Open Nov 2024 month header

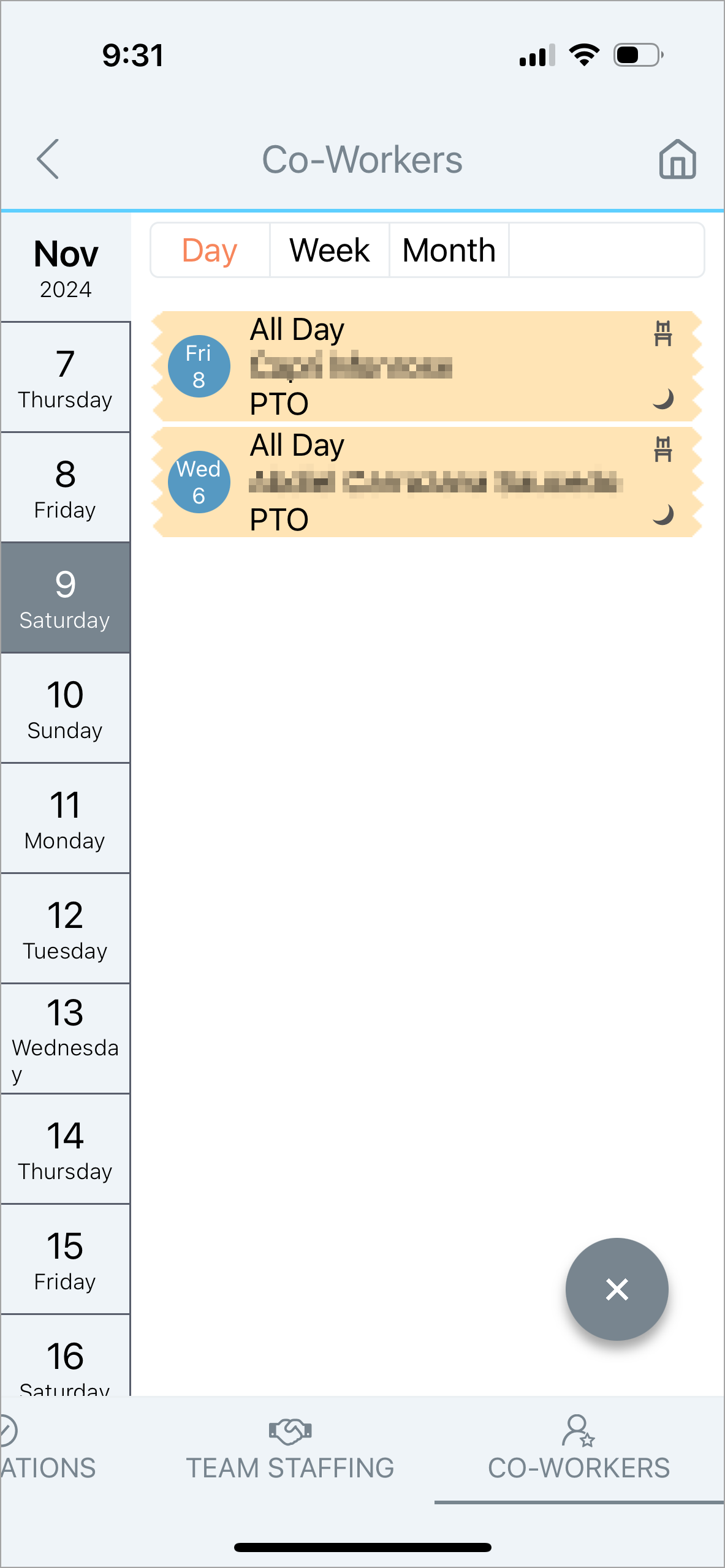pos(66,267)
